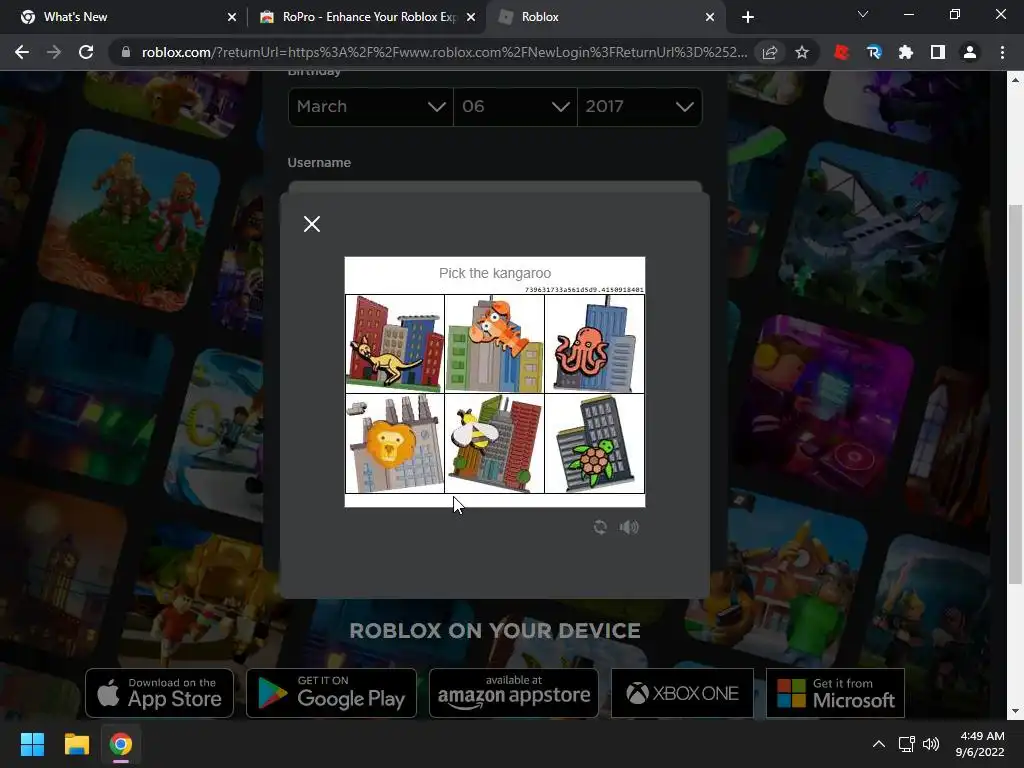Open the Xbox One badge
Image resolution: width=1024 pixels, height=768 pixels.
[682, 693]
